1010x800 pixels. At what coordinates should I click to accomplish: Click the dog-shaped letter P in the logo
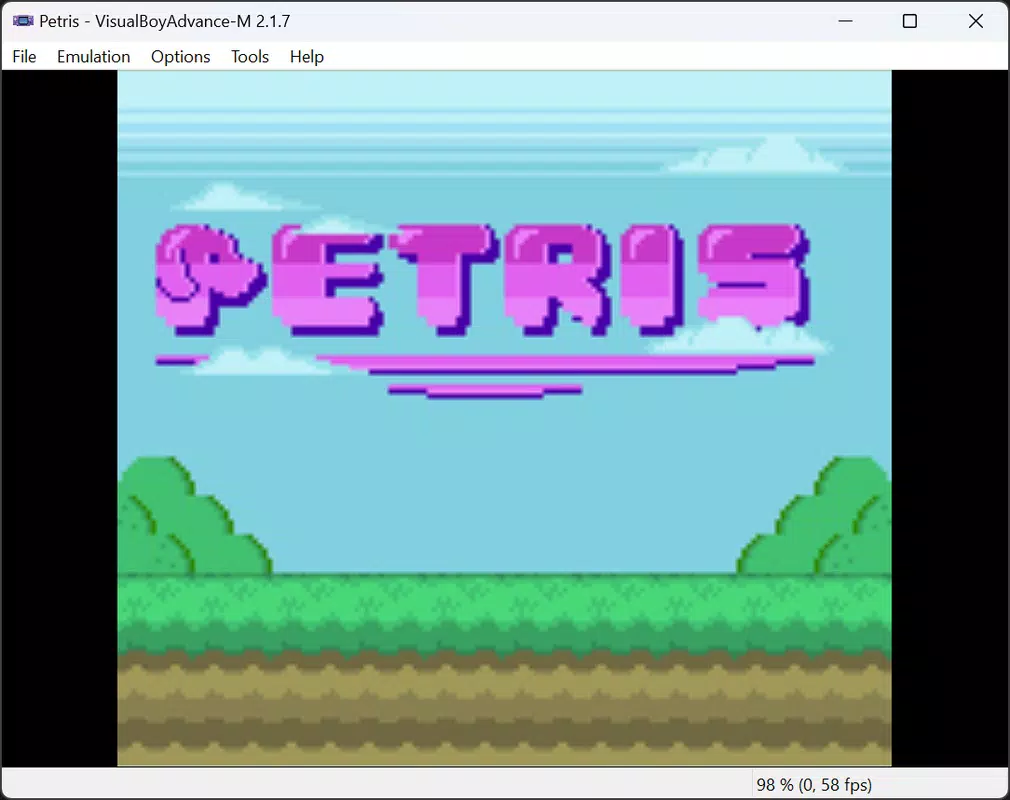coord(209,280)
